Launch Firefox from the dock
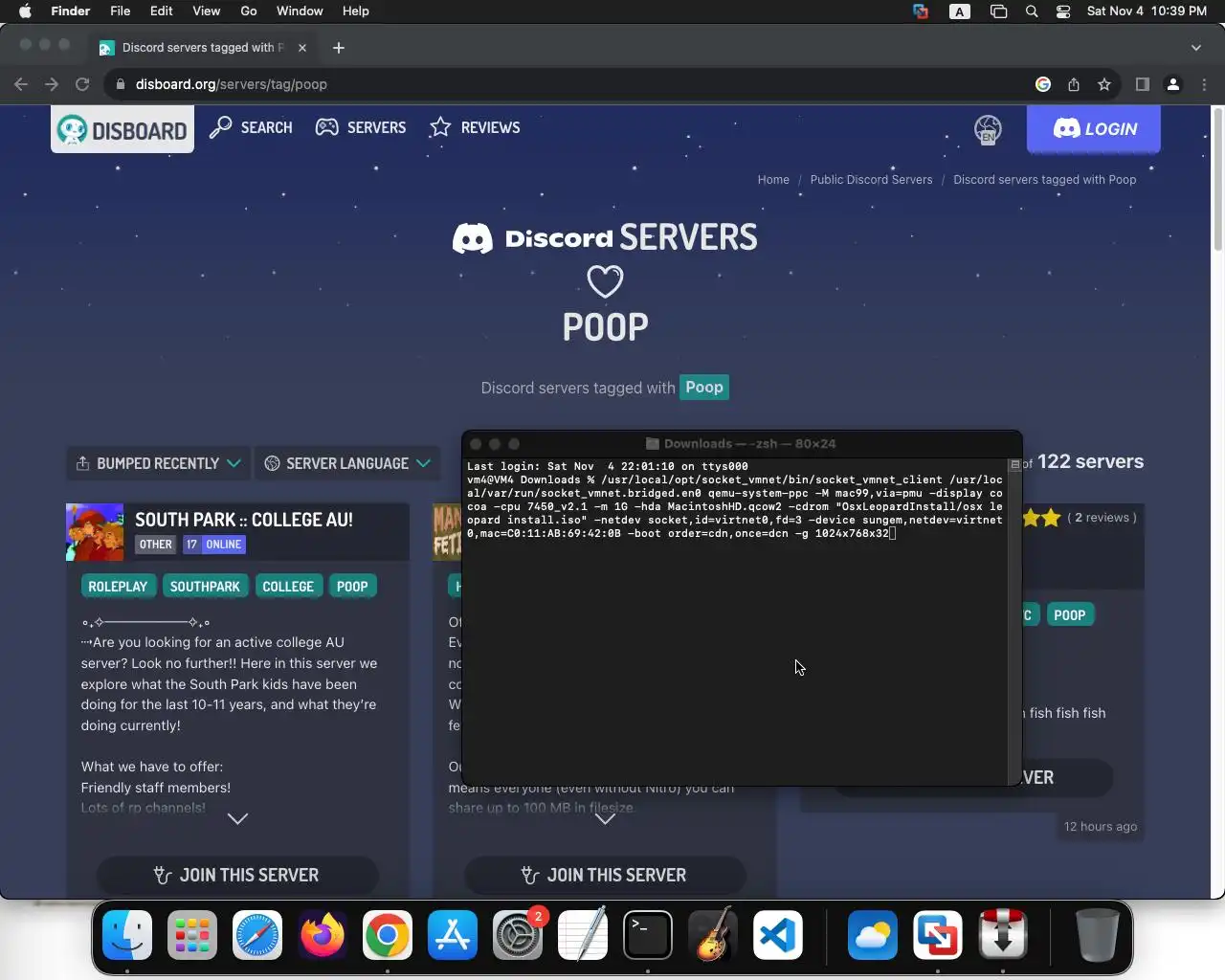 (323, 935)
